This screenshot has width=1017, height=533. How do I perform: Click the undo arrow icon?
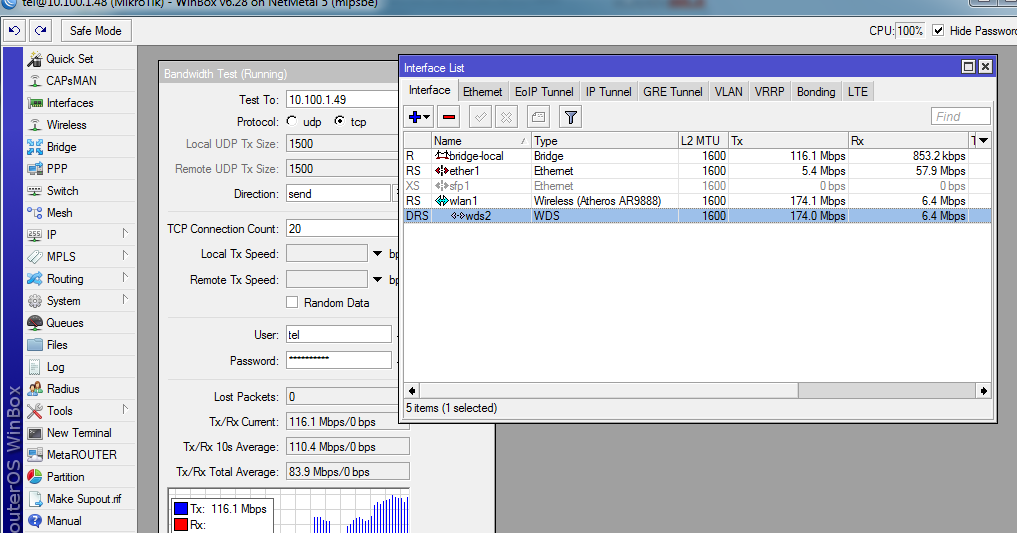tap(14, 31)
